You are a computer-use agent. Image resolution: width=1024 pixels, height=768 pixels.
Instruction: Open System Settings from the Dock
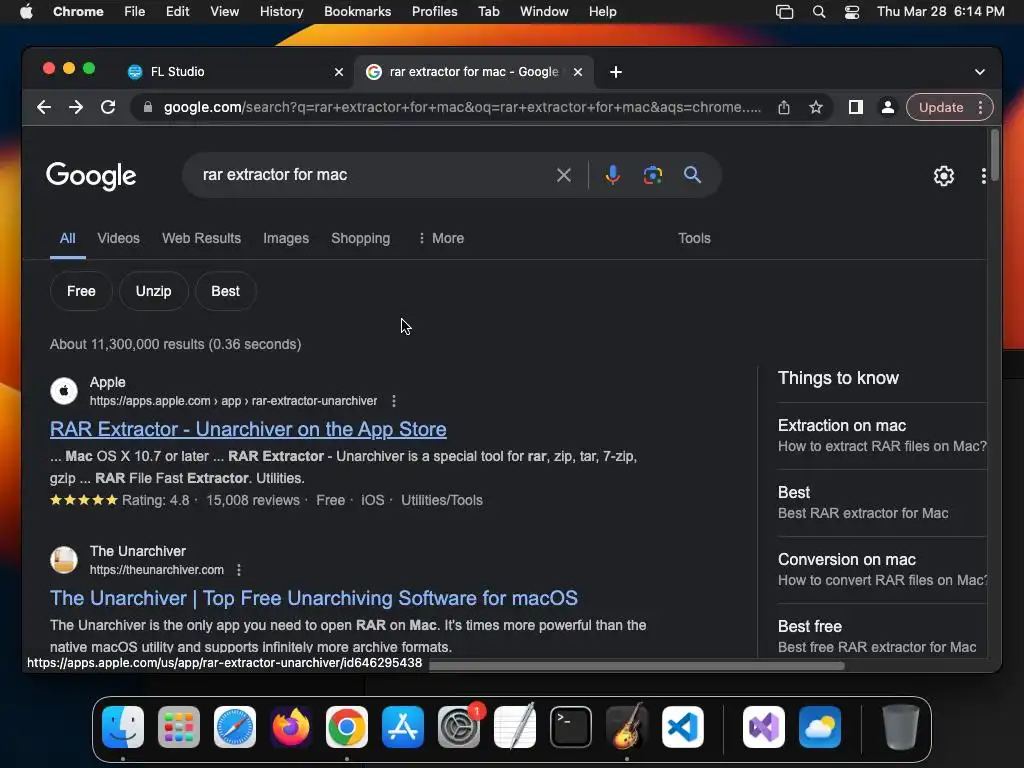pyautogui.click(x=459, y=727)
